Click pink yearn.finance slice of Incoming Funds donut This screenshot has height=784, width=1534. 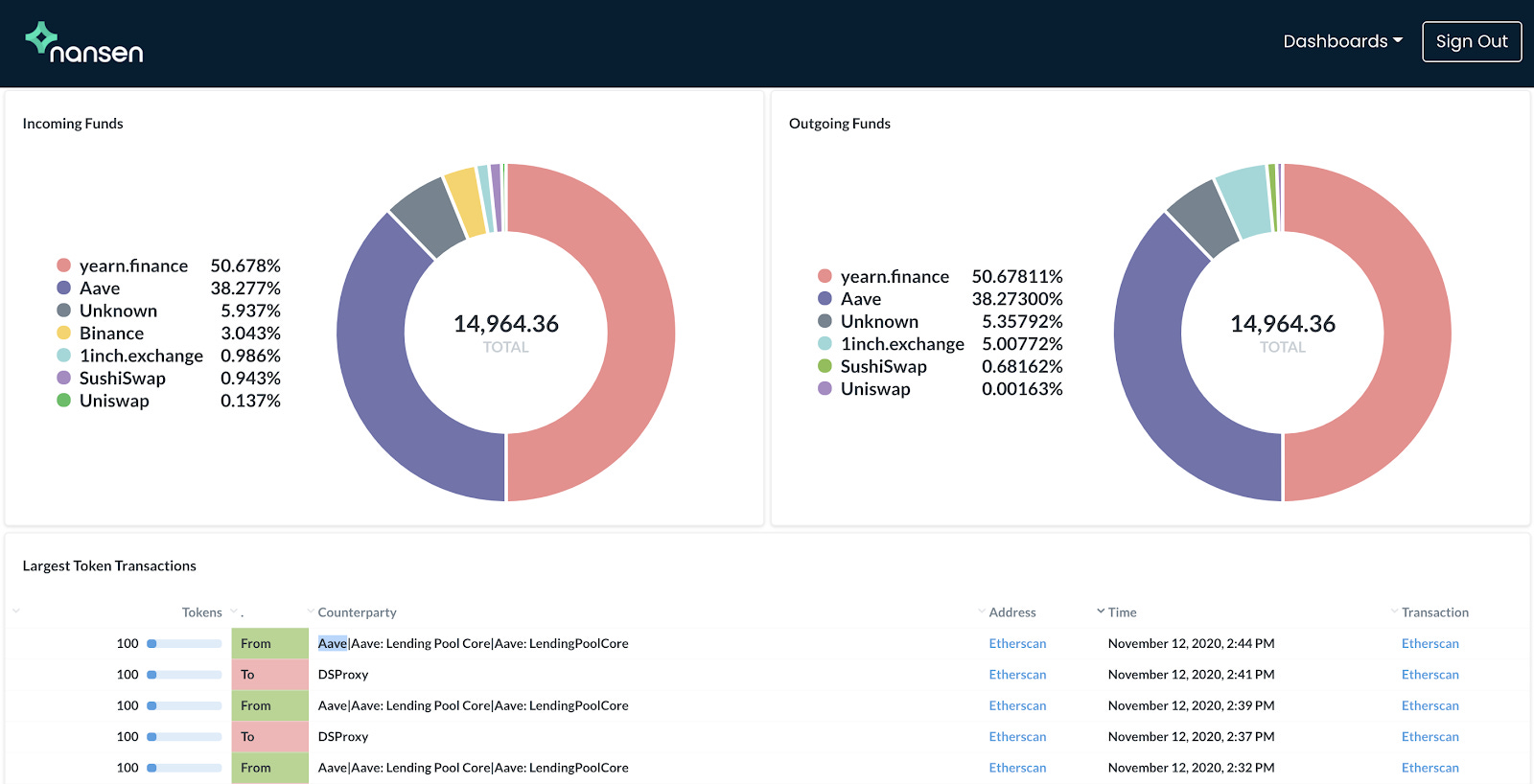click(x=639, y=333)
